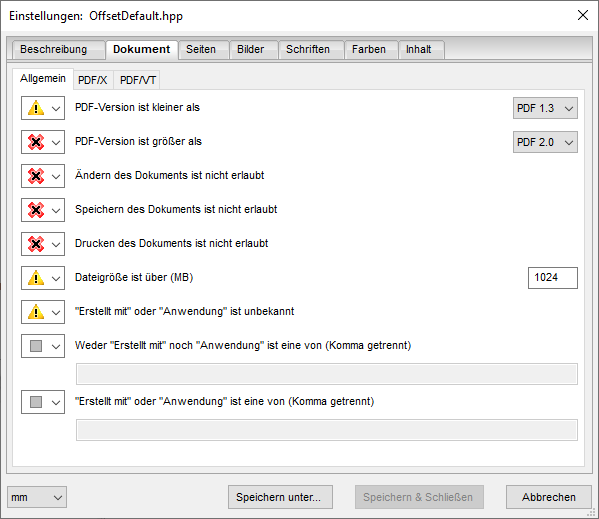
Task: Click gray inactive icon for 'Weder Erstellt mit' rule
Action: point(36,346)
